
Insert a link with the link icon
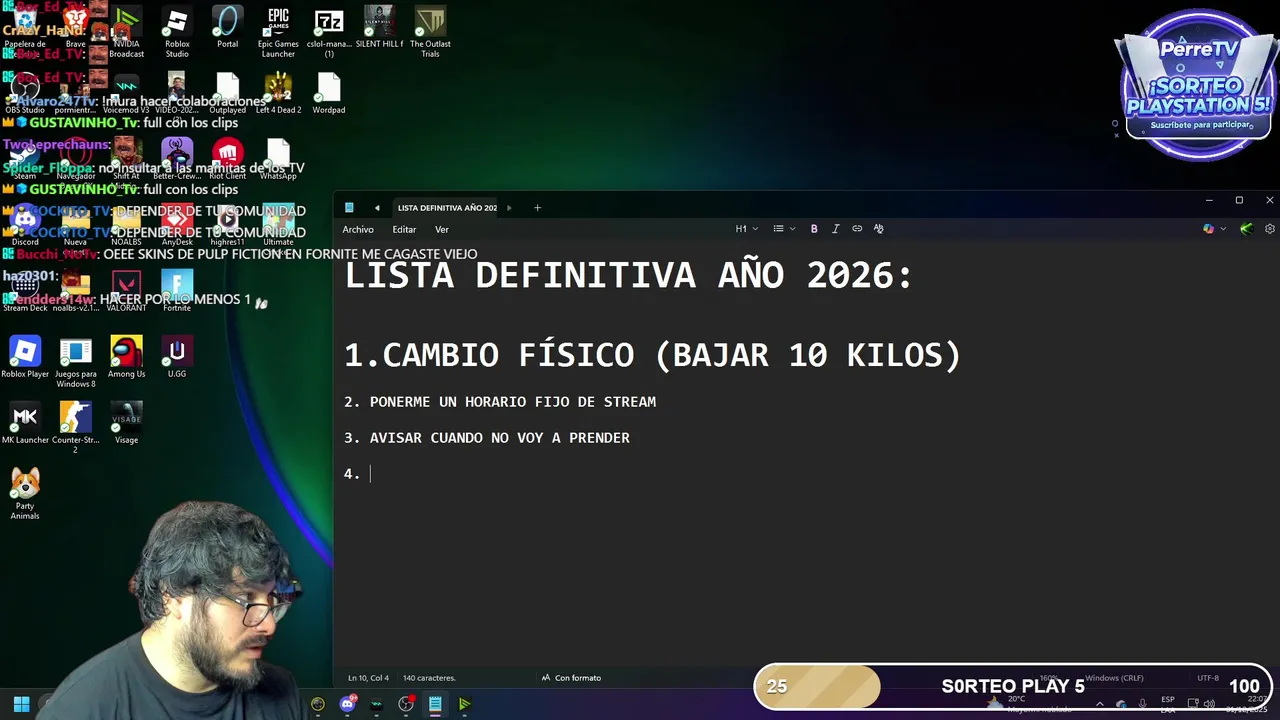857,229
